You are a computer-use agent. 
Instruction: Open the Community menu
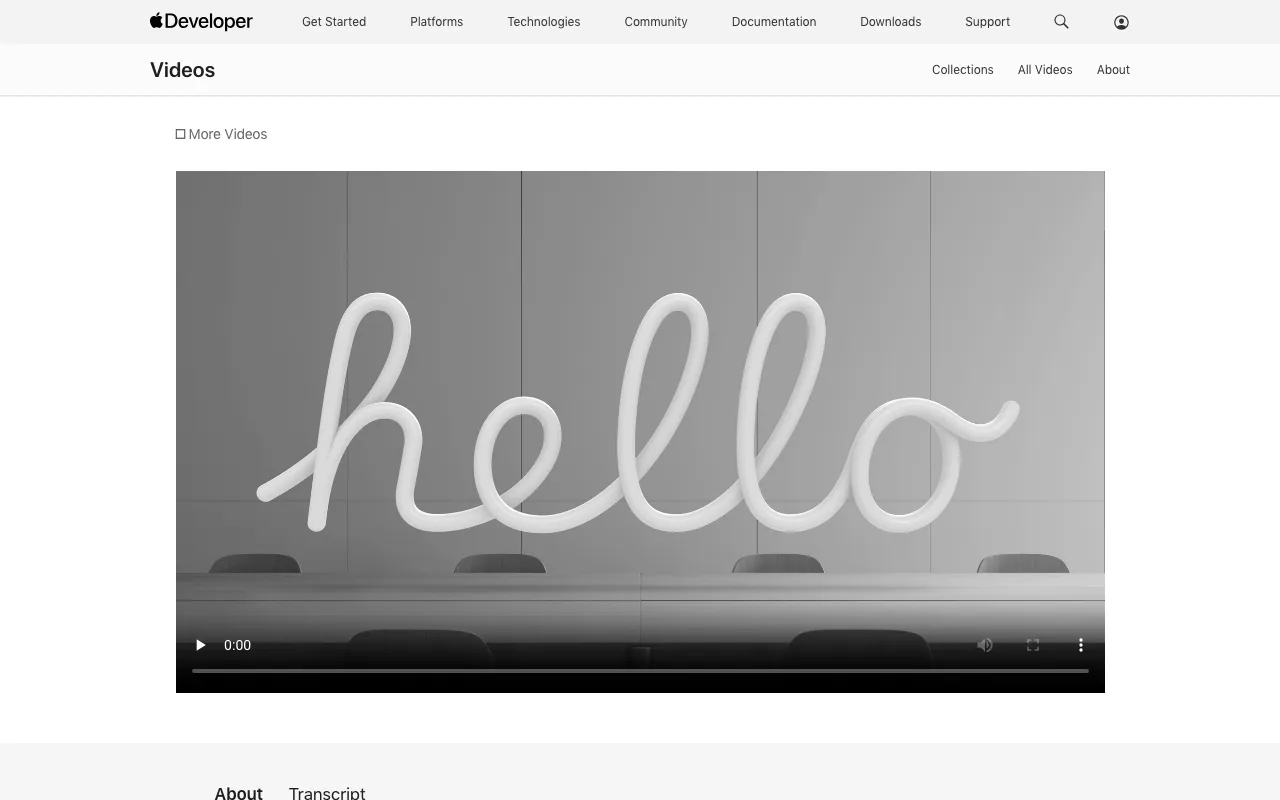pyautogui.click(x=656, y=22)
